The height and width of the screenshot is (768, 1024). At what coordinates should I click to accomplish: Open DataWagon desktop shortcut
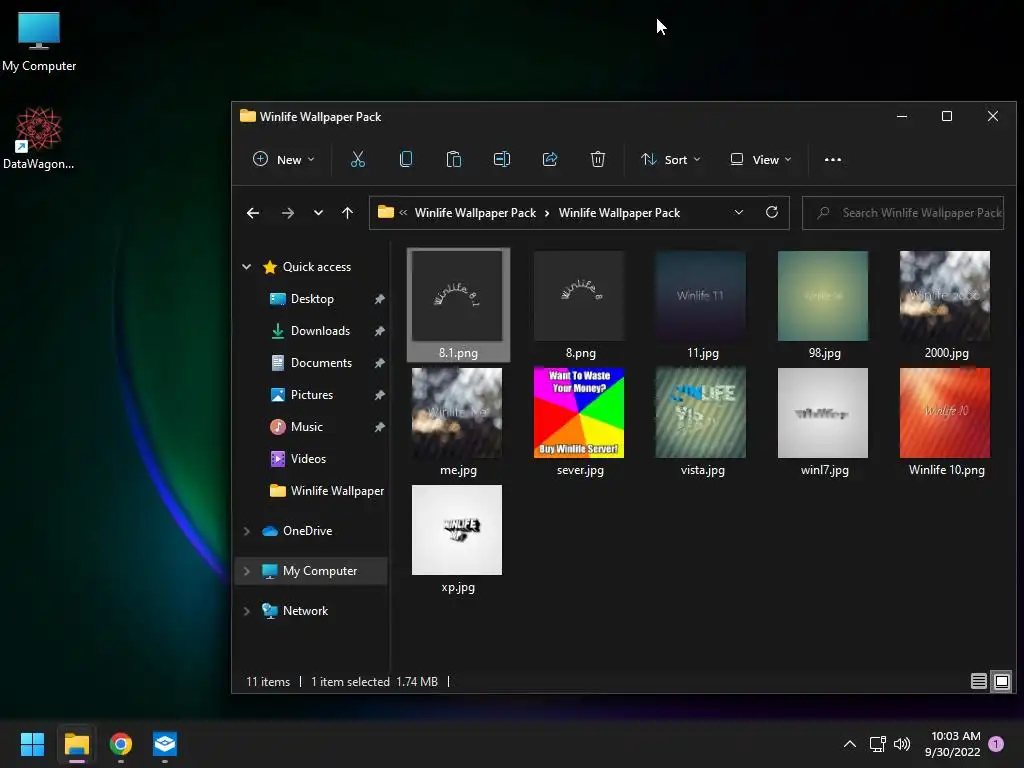point(39,138)
